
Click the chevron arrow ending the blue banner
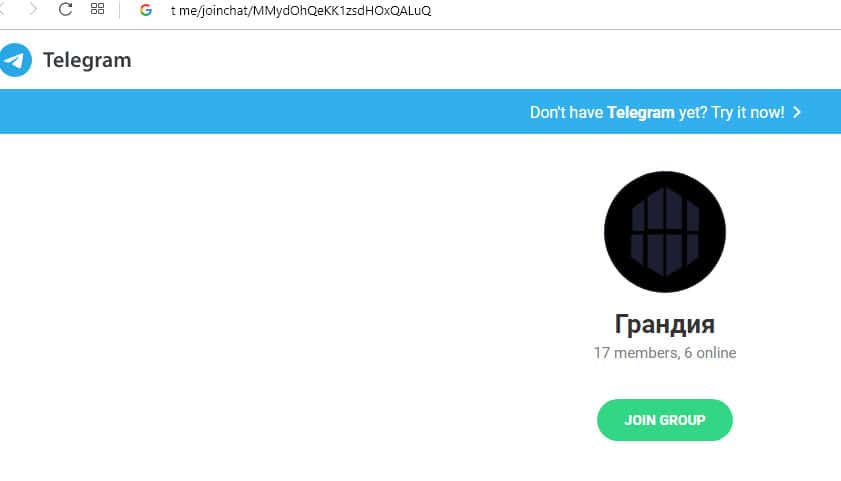pyautogui.click(x=797, y=112)
